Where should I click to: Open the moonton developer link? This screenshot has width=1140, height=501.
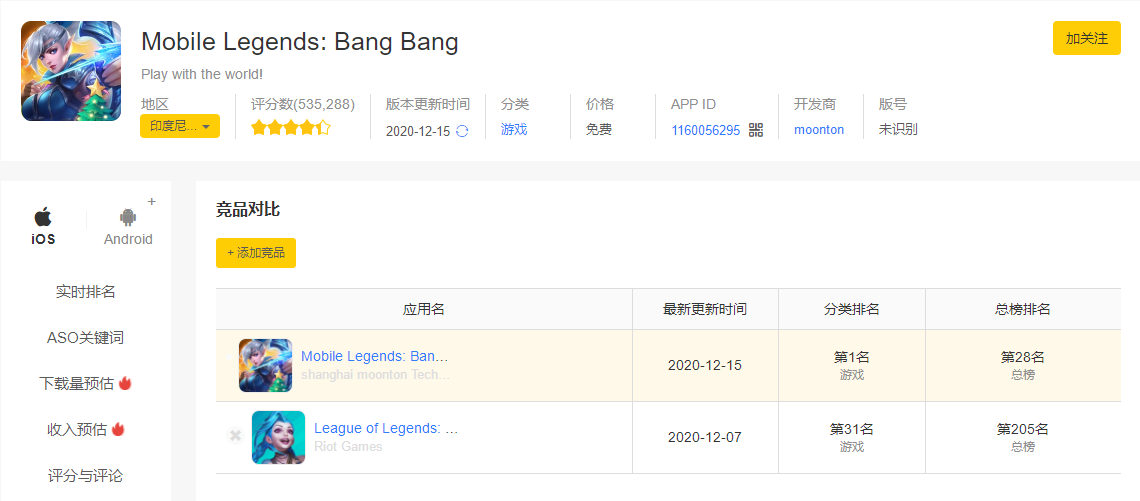(x=819, y=130)
